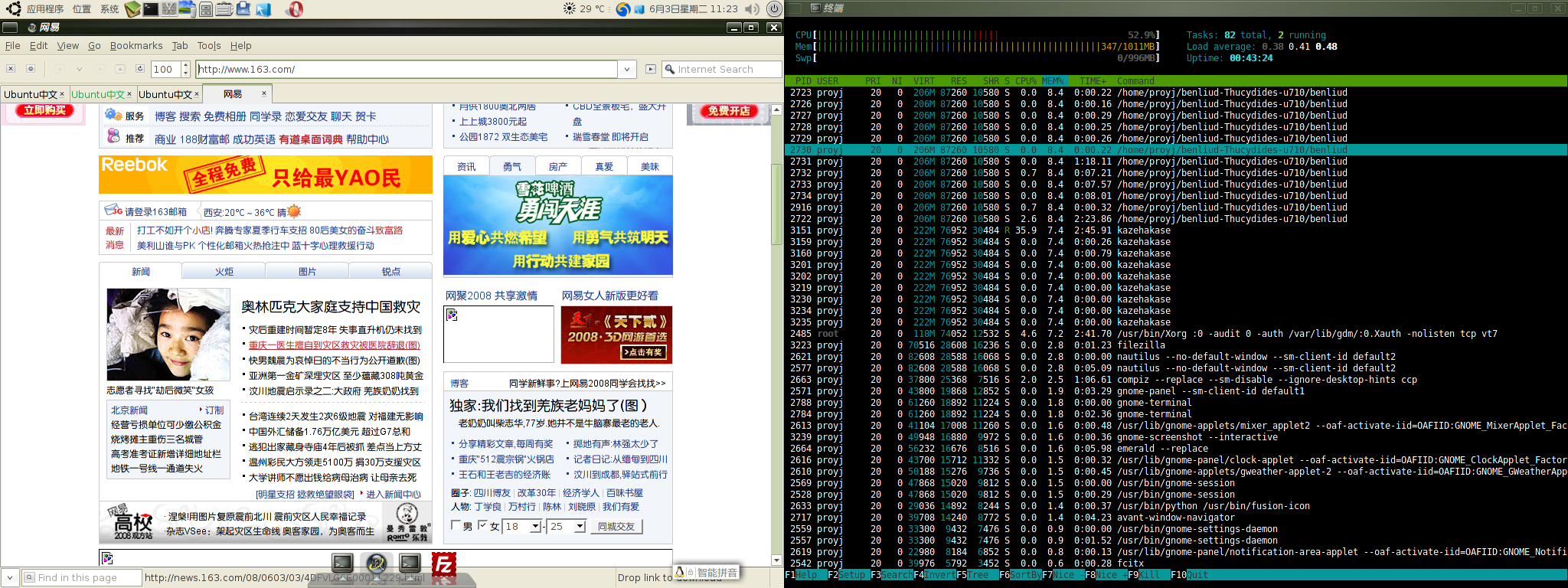Click the girl photo thumbnail in news
Viewport: 1568px width, 588px height.
click(x=168, y=335)
